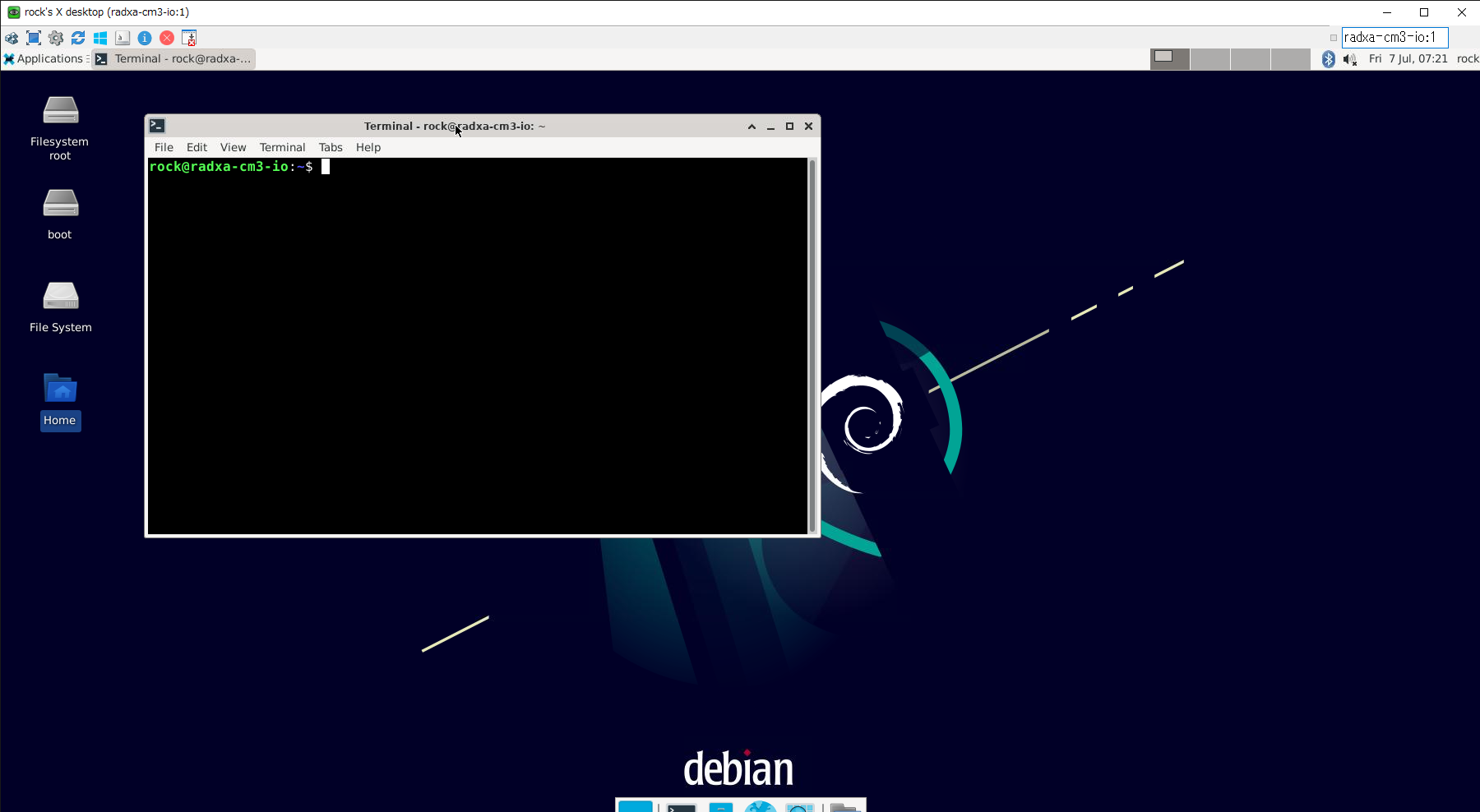The width and height of the screenshot is (1480, 812).
Task: Select Terminal task in the panel taskbar
Action: [173, 59]
